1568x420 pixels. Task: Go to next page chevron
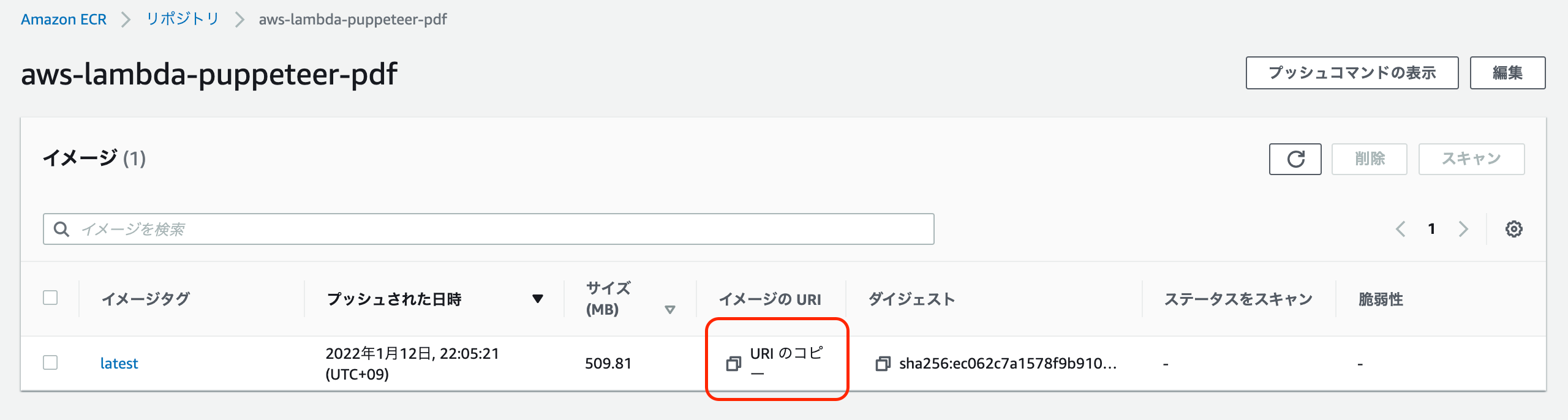[x=1463, y=229]
